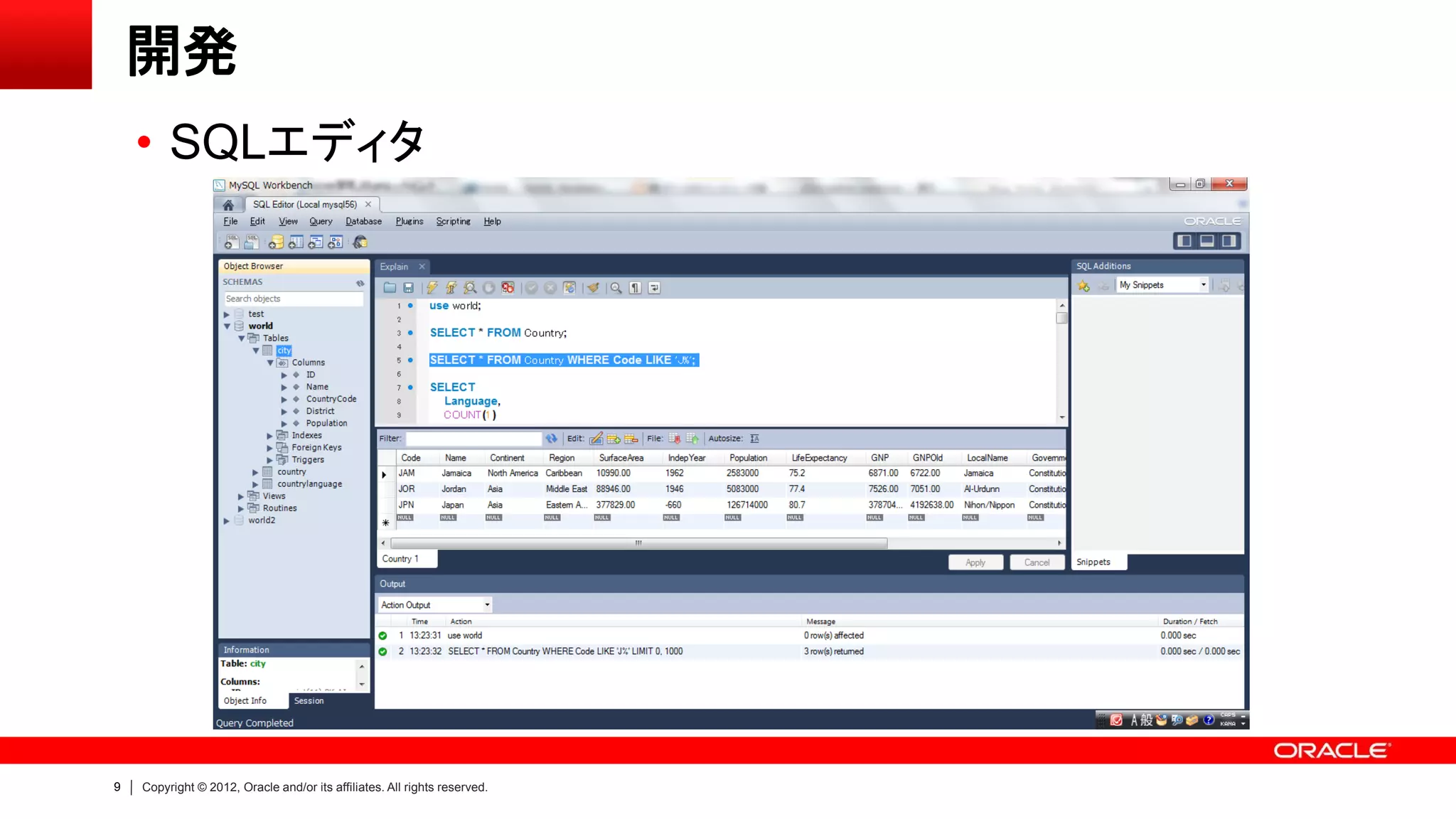The height and width of the screenshot is (819, 1456).
Task: Open the File menu
Action: pyautogui.click(x=230, y=222)
